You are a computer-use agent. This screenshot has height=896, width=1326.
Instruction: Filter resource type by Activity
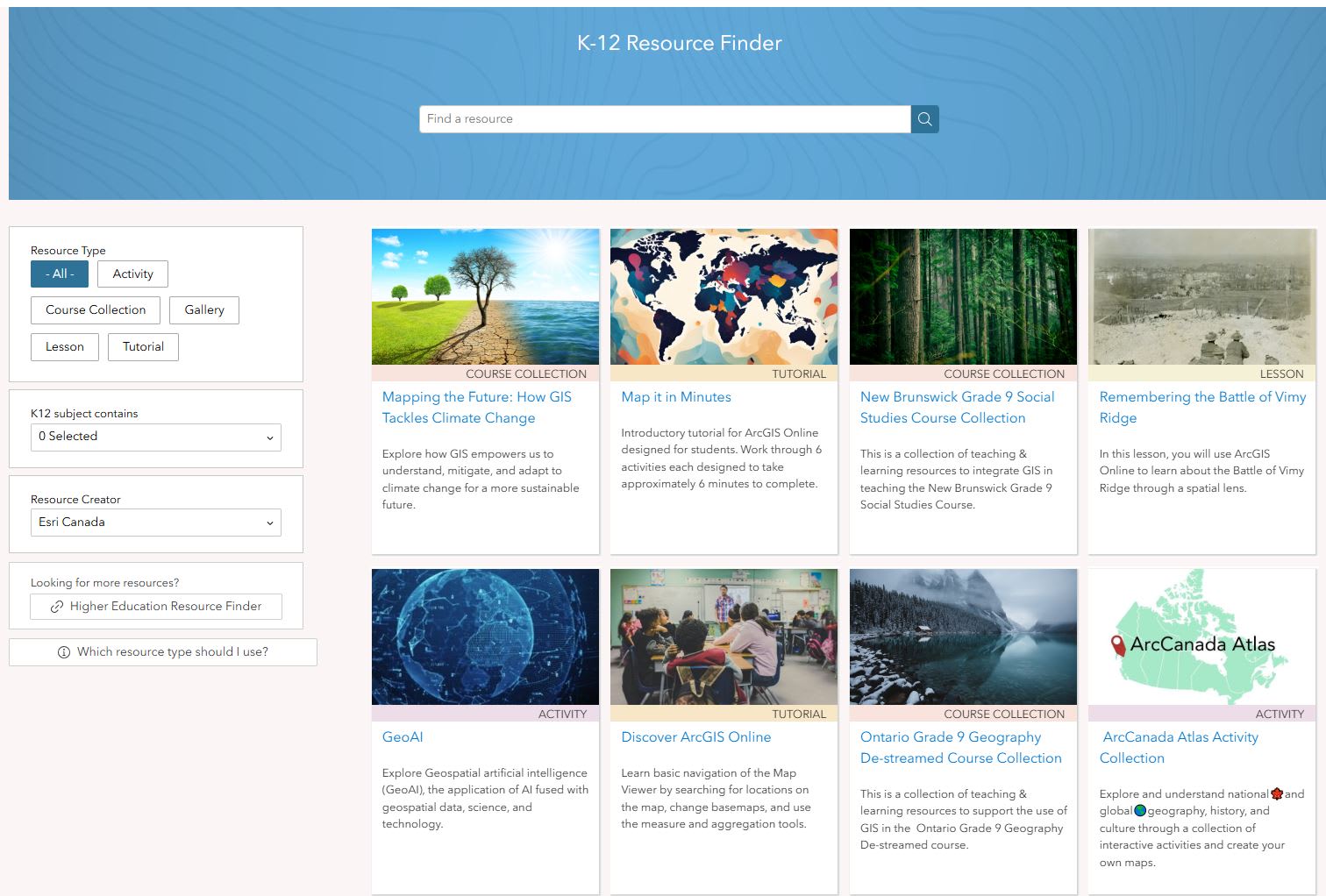pyautogui.click(x=132, y=274)
